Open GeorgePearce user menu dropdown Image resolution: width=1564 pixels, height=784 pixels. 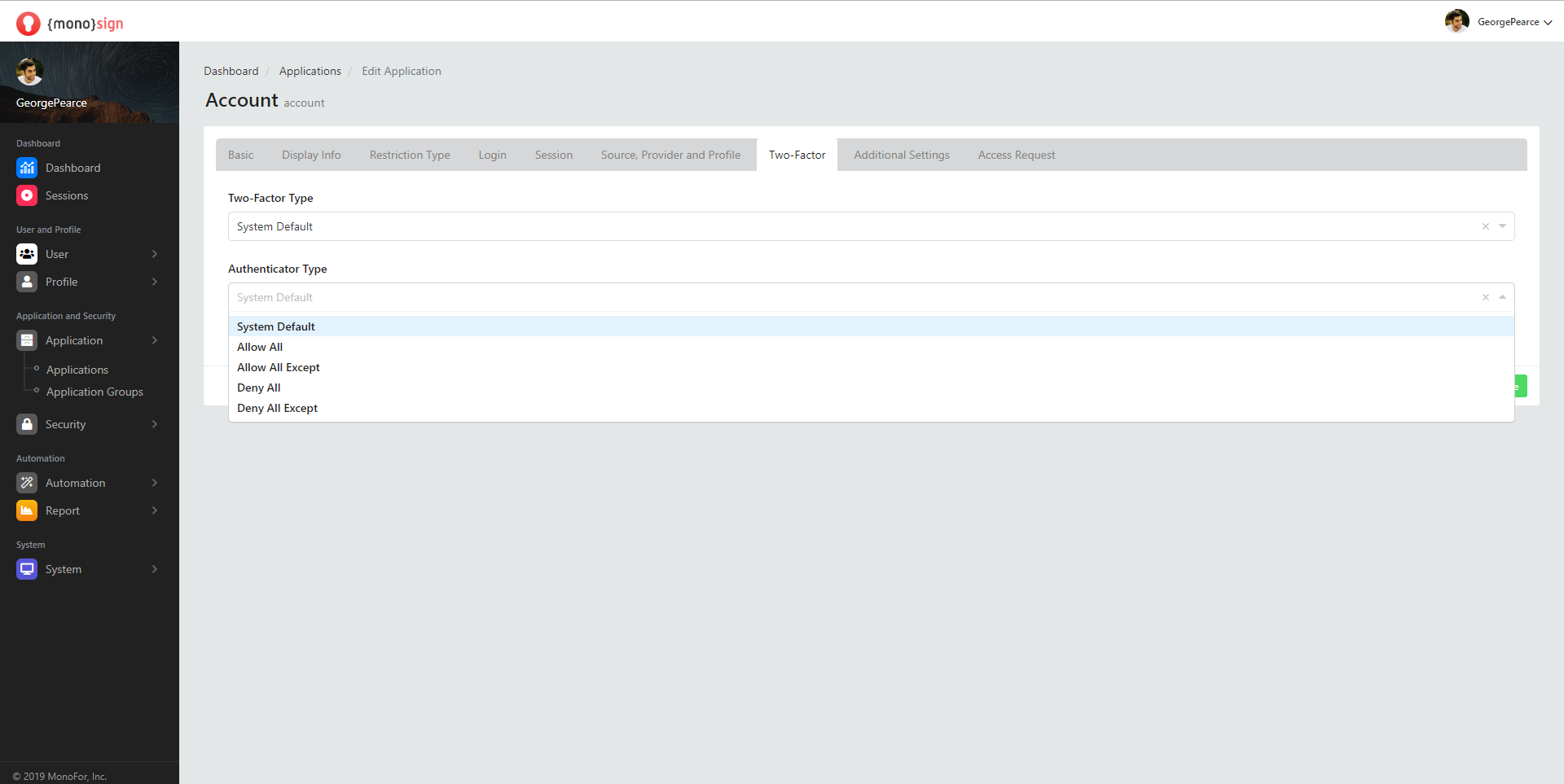(1514, 22)
